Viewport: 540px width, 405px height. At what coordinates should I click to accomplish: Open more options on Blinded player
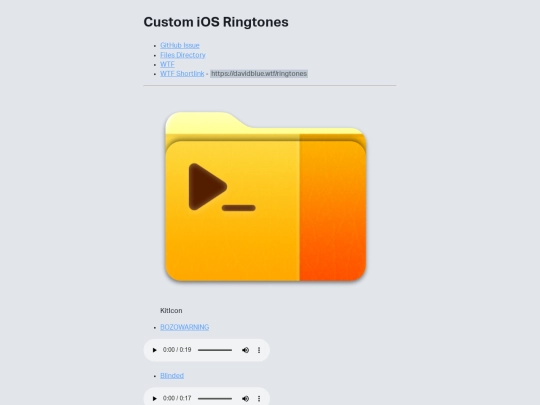[259, 398]
